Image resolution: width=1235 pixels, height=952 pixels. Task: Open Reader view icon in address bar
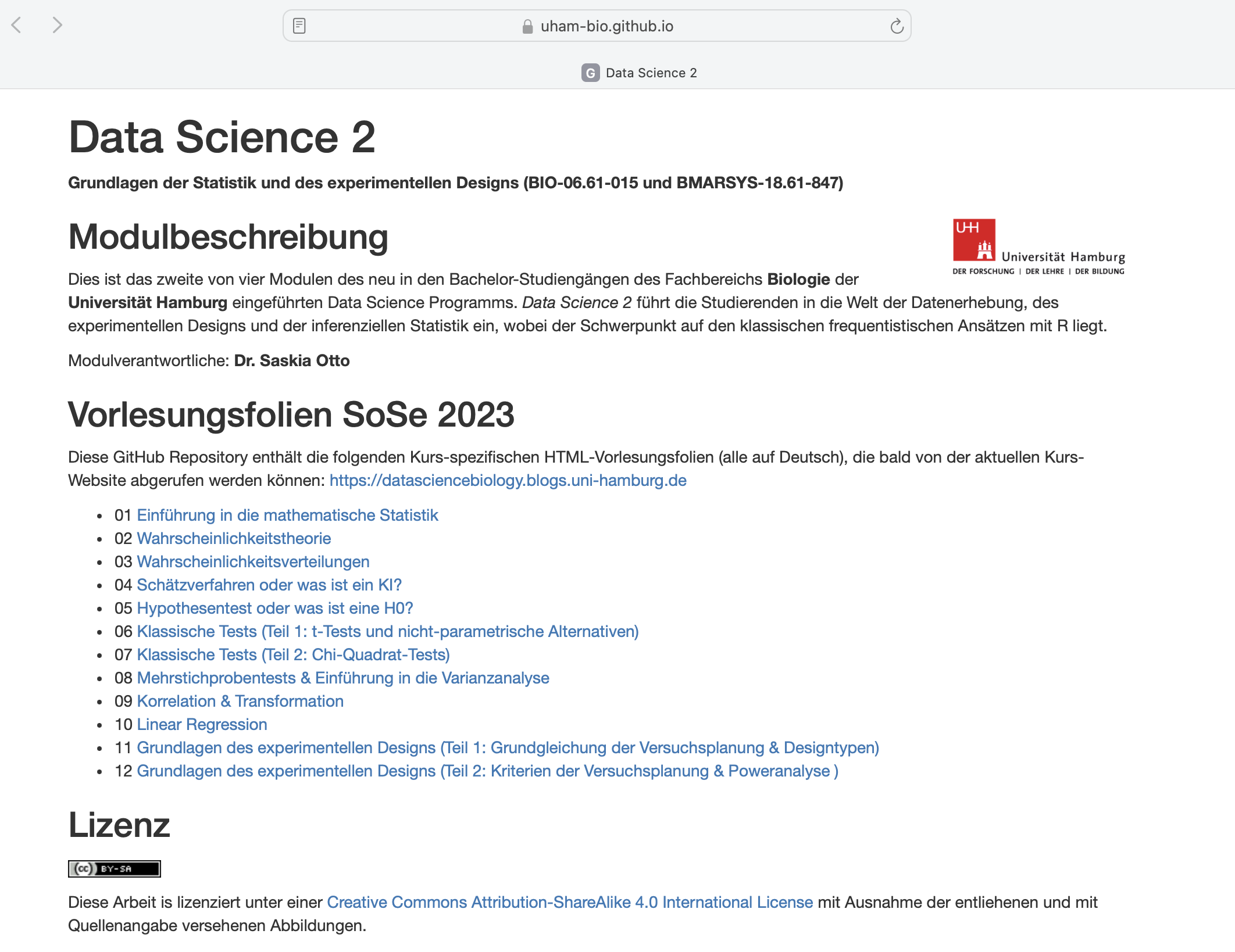pyautogui.click(x=299, y=26)
